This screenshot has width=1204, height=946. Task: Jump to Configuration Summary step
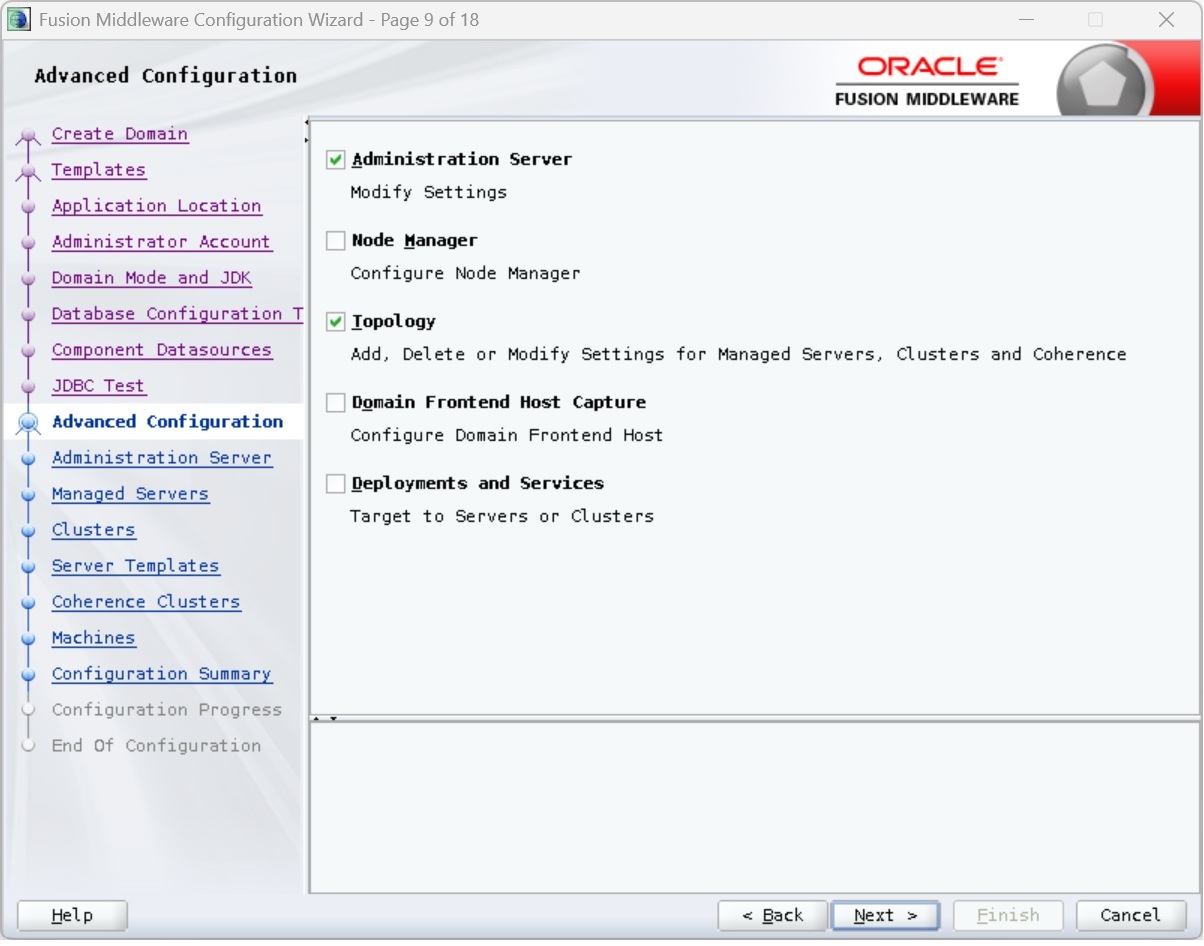162,674
